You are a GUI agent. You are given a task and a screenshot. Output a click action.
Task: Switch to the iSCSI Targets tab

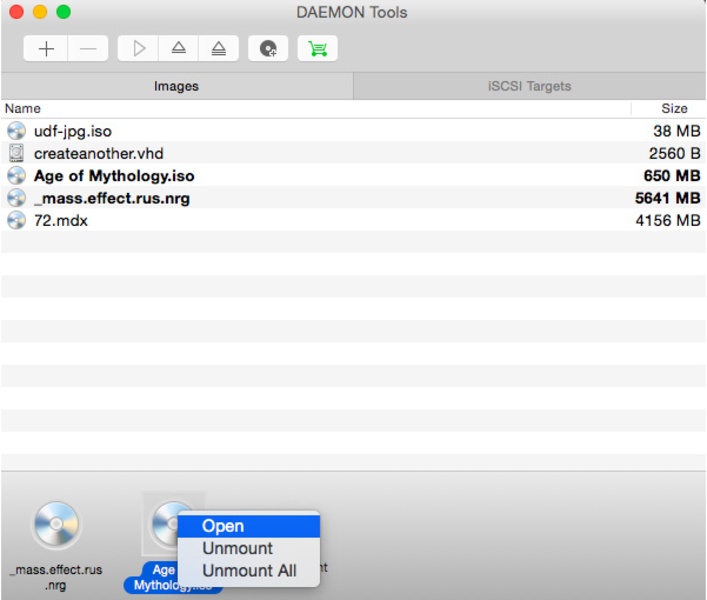529,86
